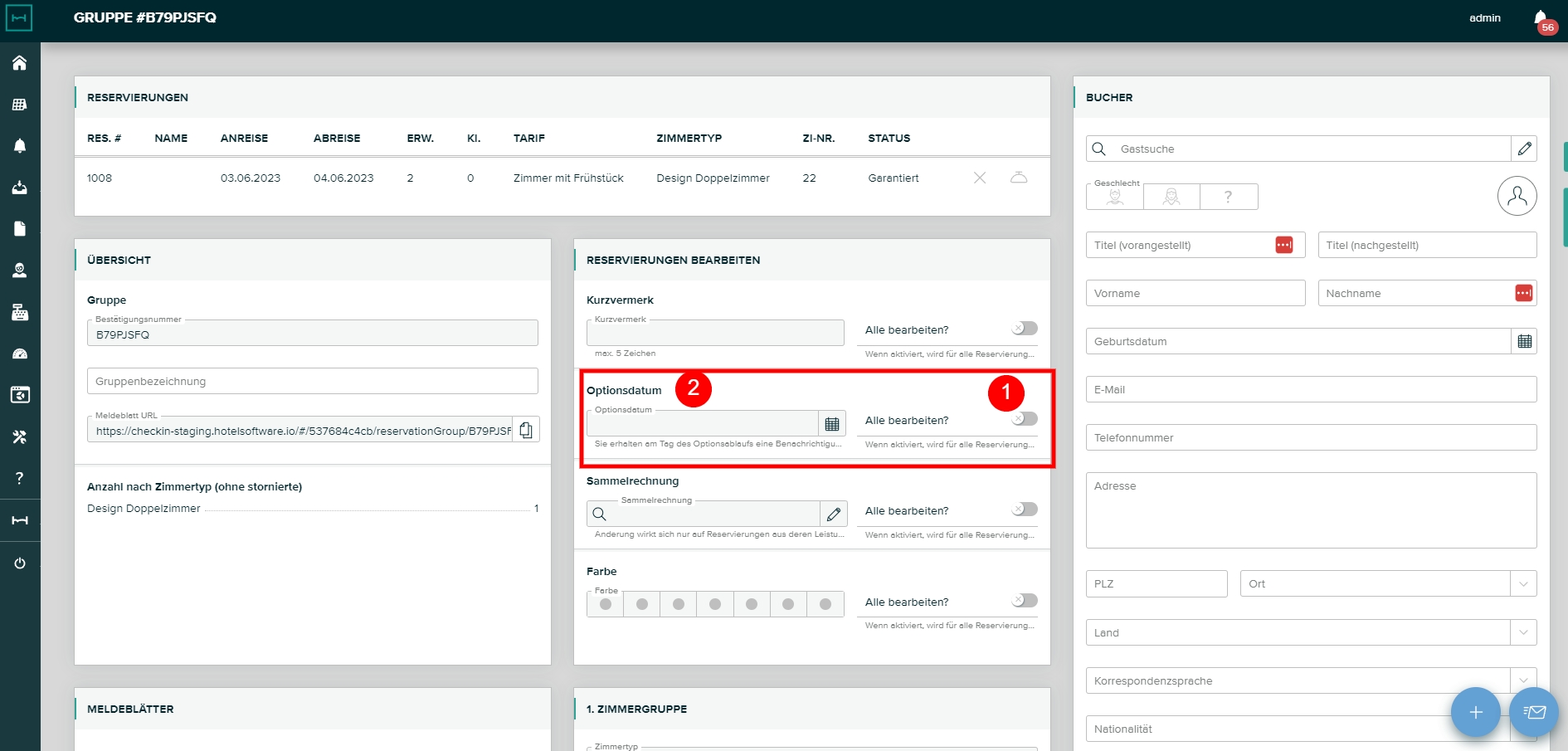Expand the Ort dropdown
This screenshot has height=751, width=1568.
click(x=1523, y=584)
